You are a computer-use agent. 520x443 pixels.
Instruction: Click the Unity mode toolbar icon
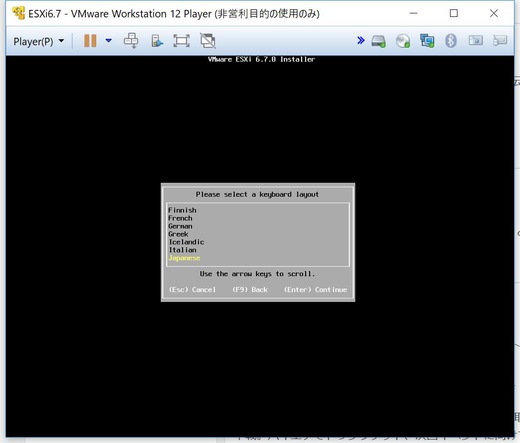(157, 41)
